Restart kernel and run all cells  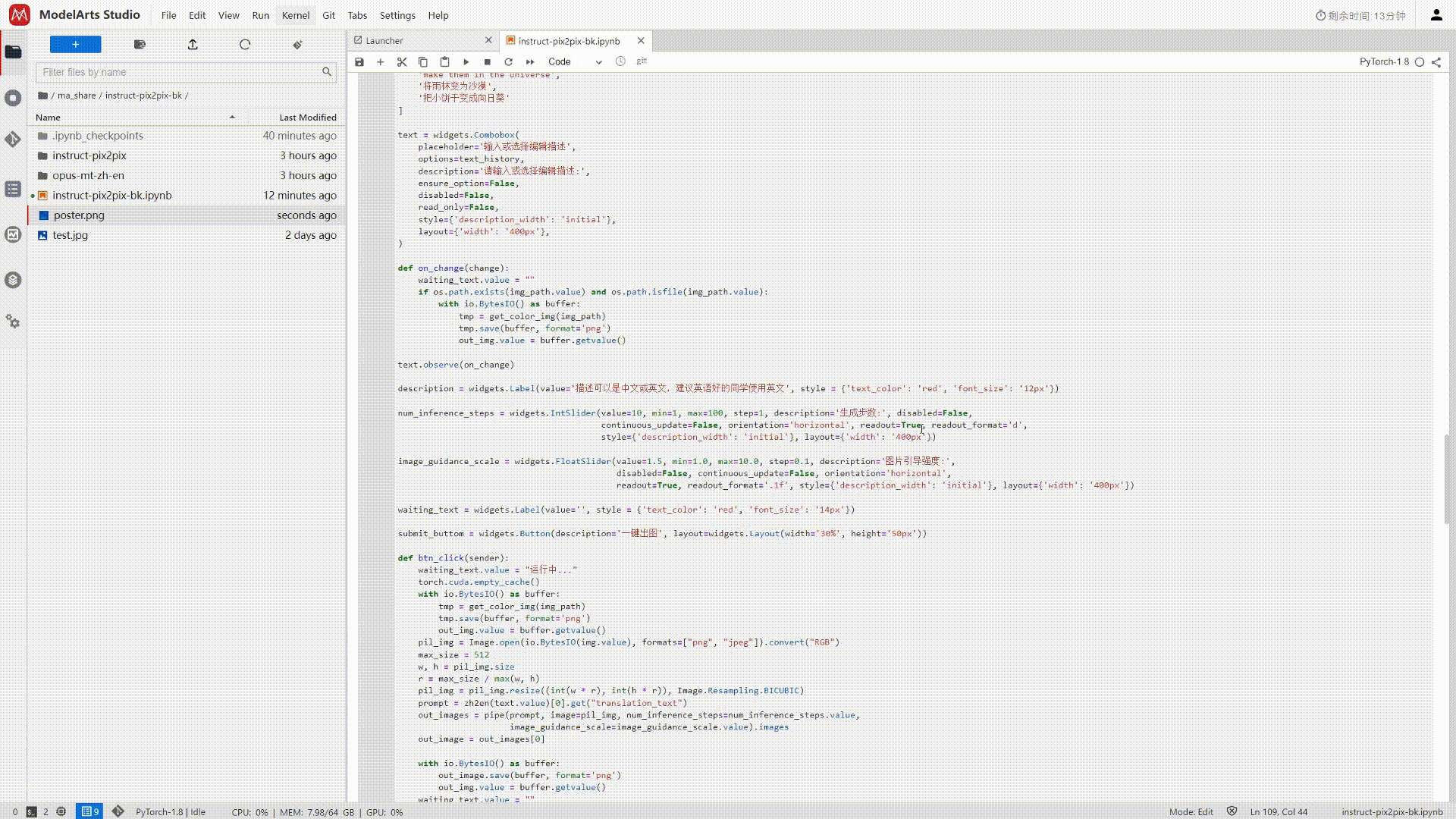[530, 62]
